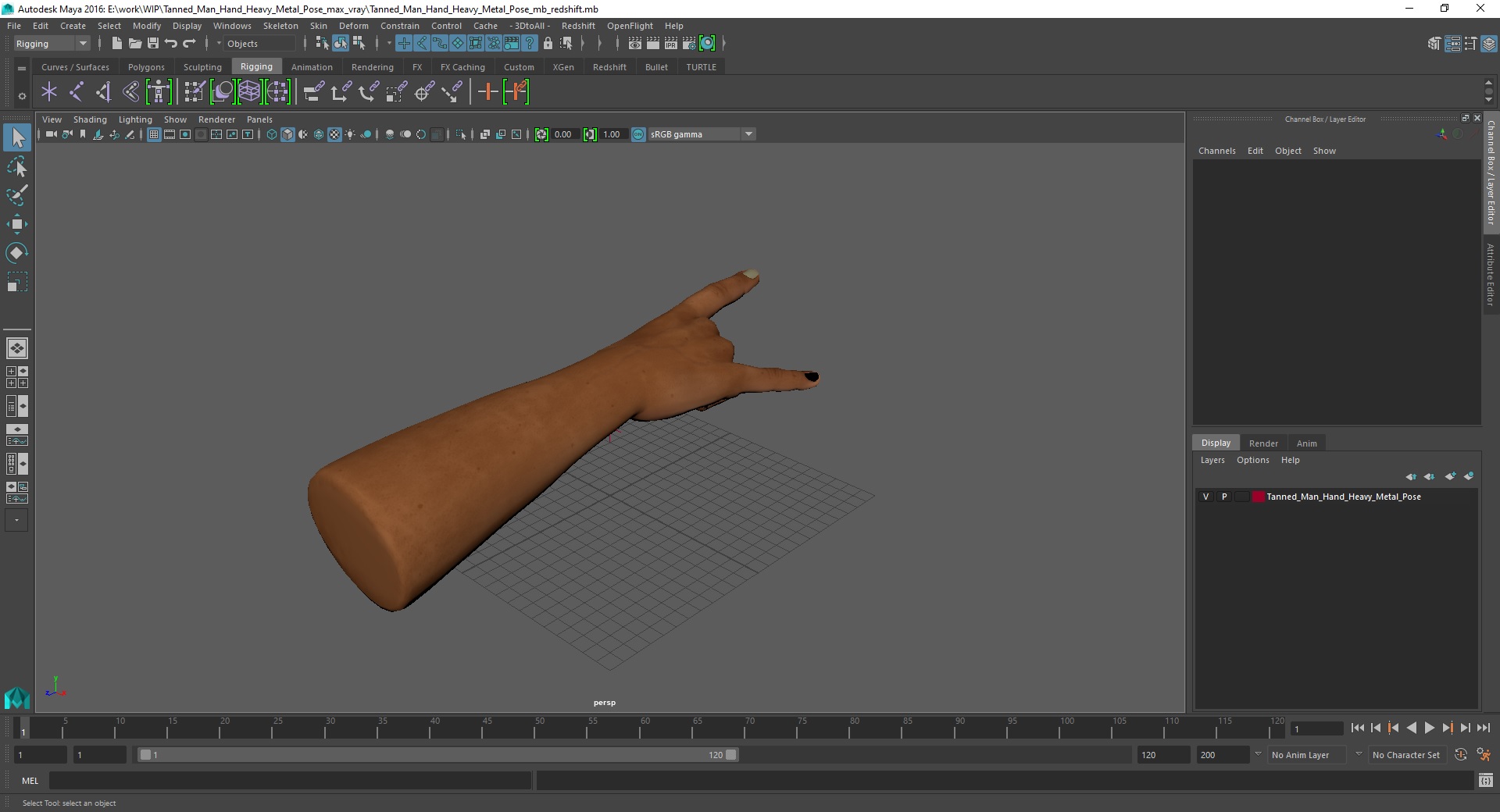Open Options menu in layer editor
This screenshot has width=1500, height=812.
1252,460
